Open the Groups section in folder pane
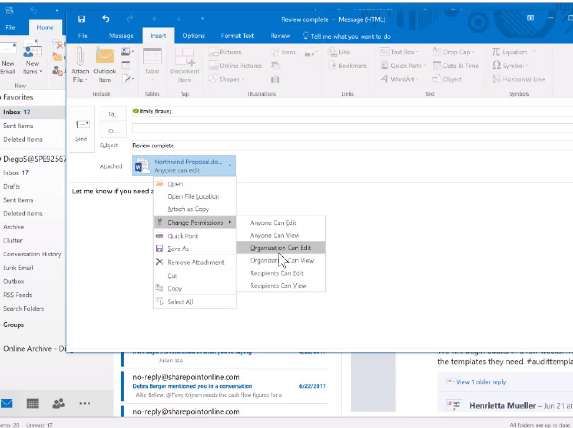This screenshot has width=573, height=428. 14,325
